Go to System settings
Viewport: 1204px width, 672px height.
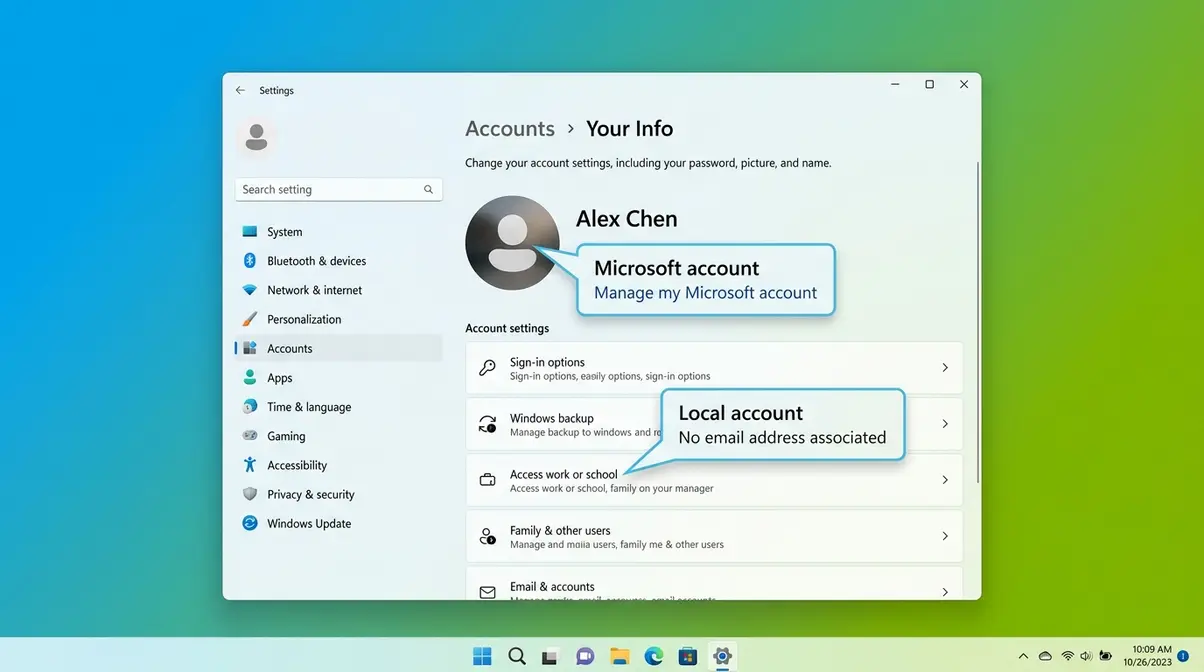(338, 232)
